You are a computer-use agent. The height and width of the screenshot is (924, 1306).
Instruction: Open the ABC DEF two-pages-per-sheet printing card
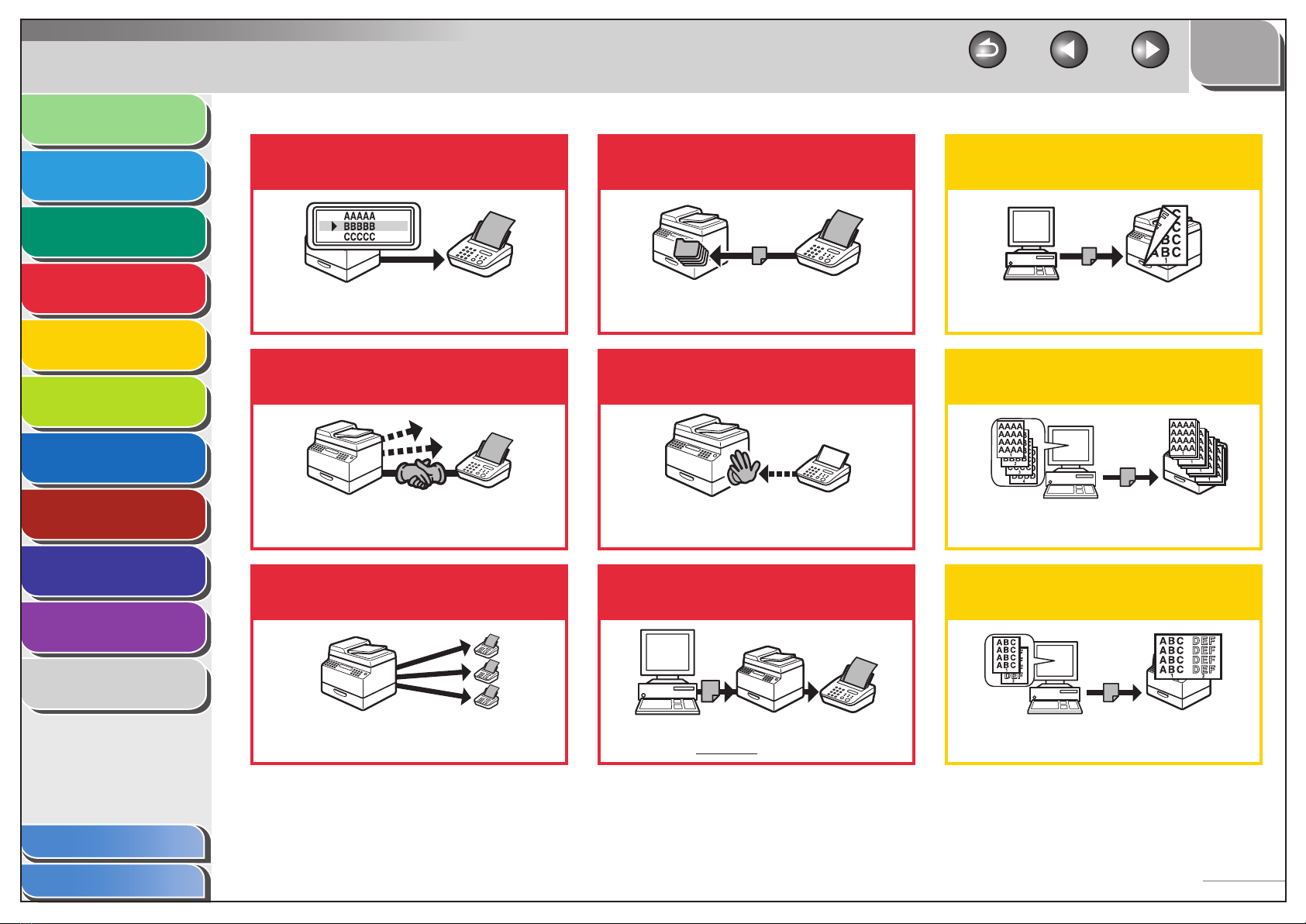click(1104, 664)
